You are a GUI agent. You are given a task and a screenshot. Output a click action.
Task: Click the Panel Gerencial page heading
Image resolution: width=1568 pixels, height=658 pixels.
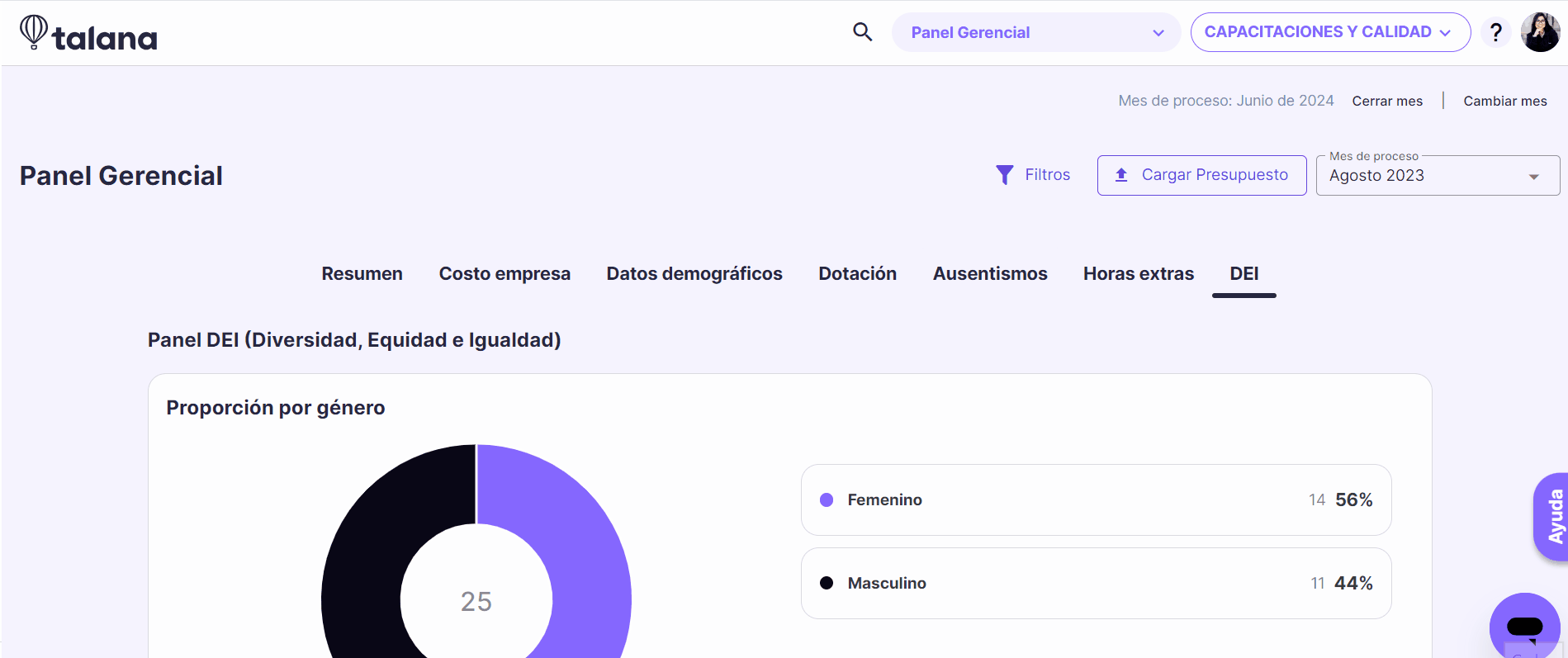pyautogui.click(x=121, y=176)
